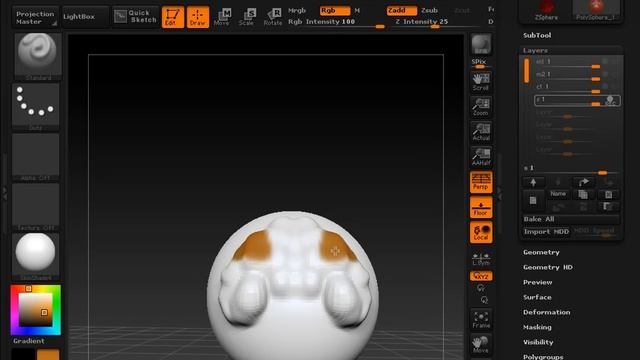This screenshot has width=640, height=360.
Task: Select the Draw mode button
Action: [x=198, y=17]
